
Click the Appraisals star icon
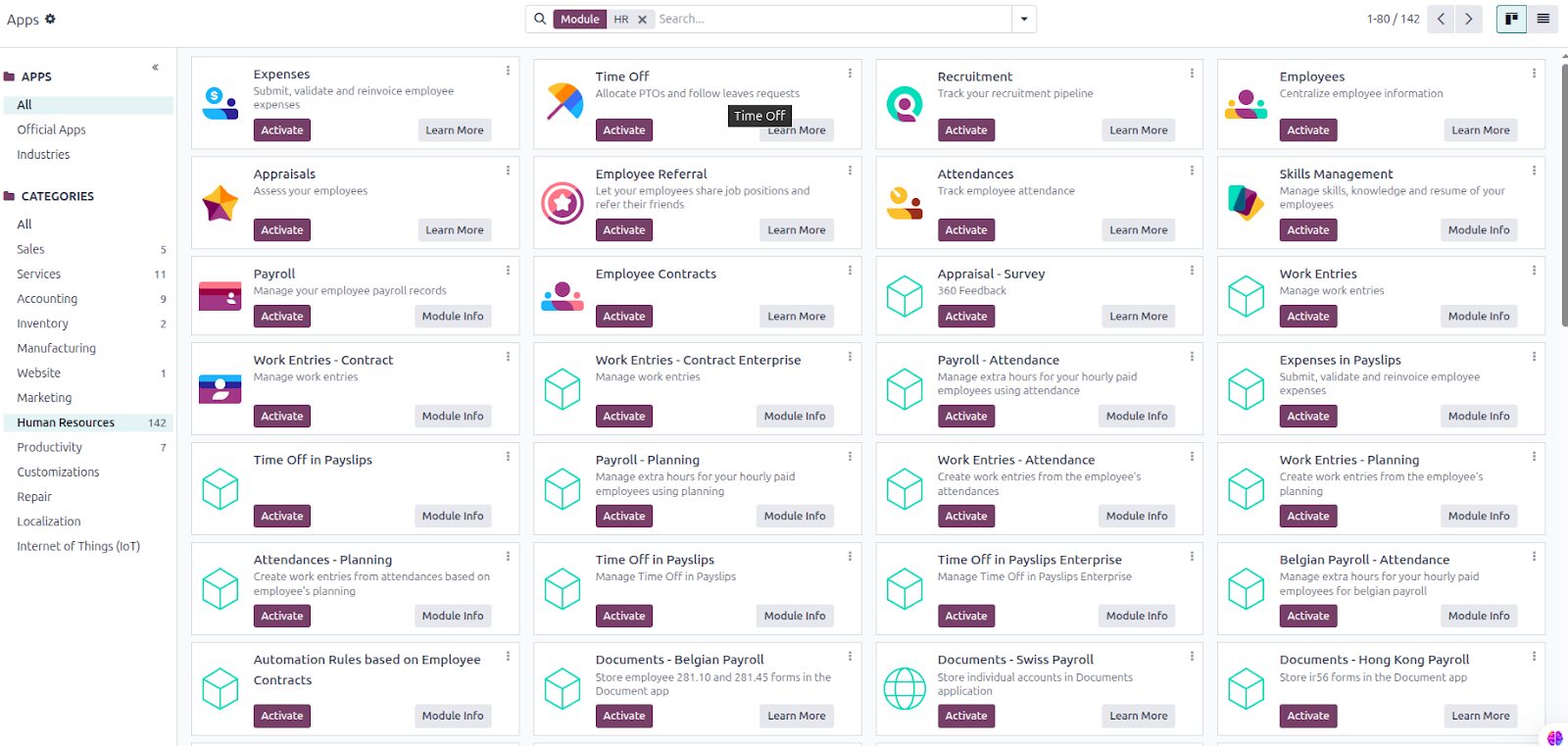[220, 203]
